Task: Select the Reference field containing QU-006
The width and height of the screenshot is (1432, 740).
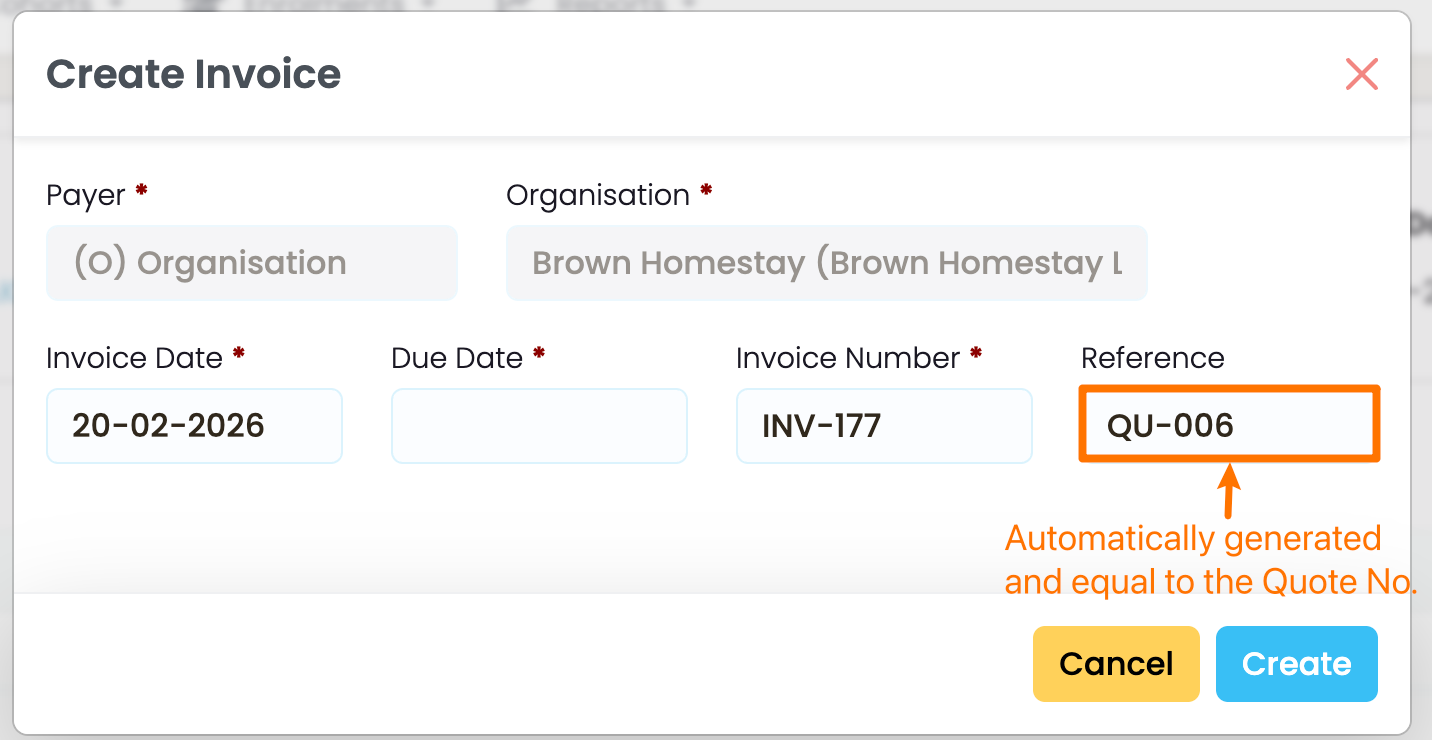Action: click(1229, 426)
